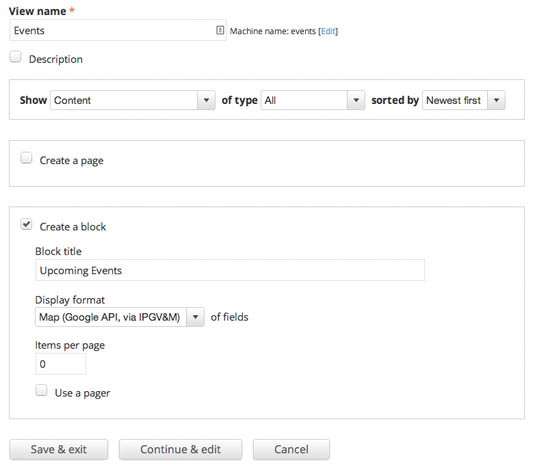Click the of type dropdown arrow

[x=356, y=100]
